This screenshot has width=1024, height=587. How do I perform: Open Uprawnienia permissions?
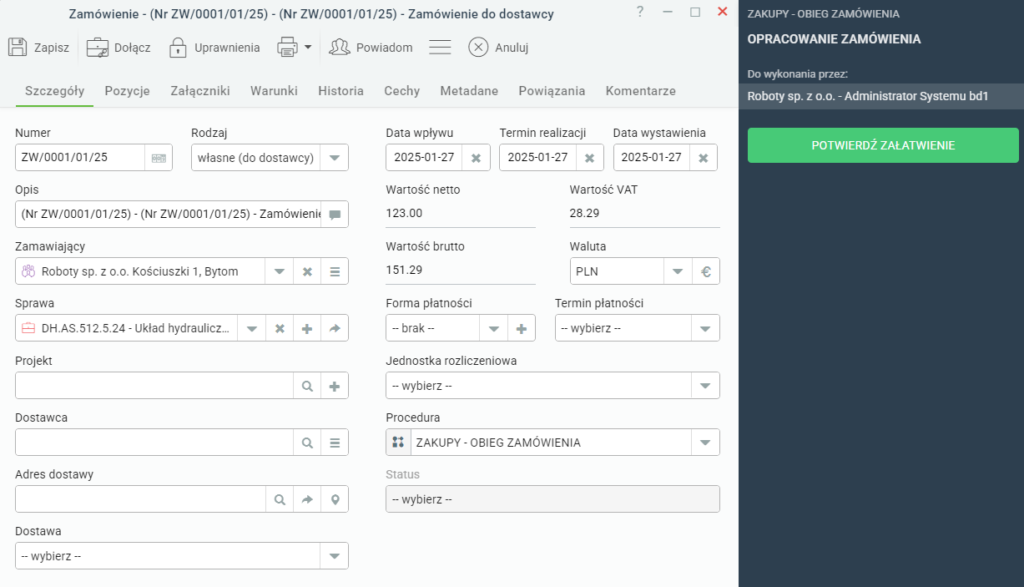tap(214, 48)
